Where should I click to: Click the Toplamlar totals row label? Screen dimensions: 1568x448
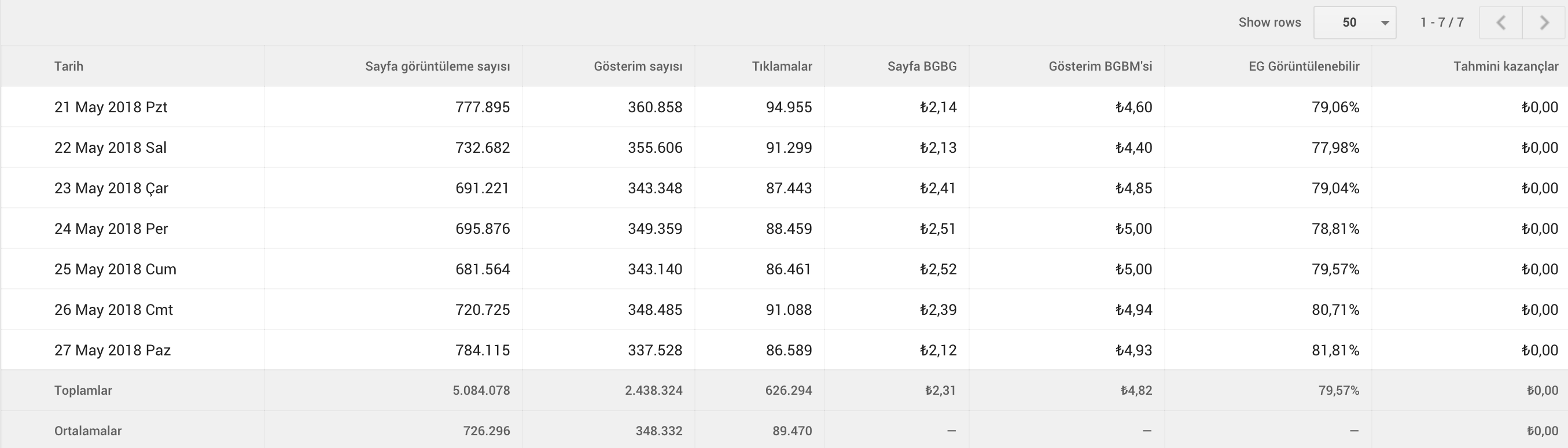[x=83, y=390]
